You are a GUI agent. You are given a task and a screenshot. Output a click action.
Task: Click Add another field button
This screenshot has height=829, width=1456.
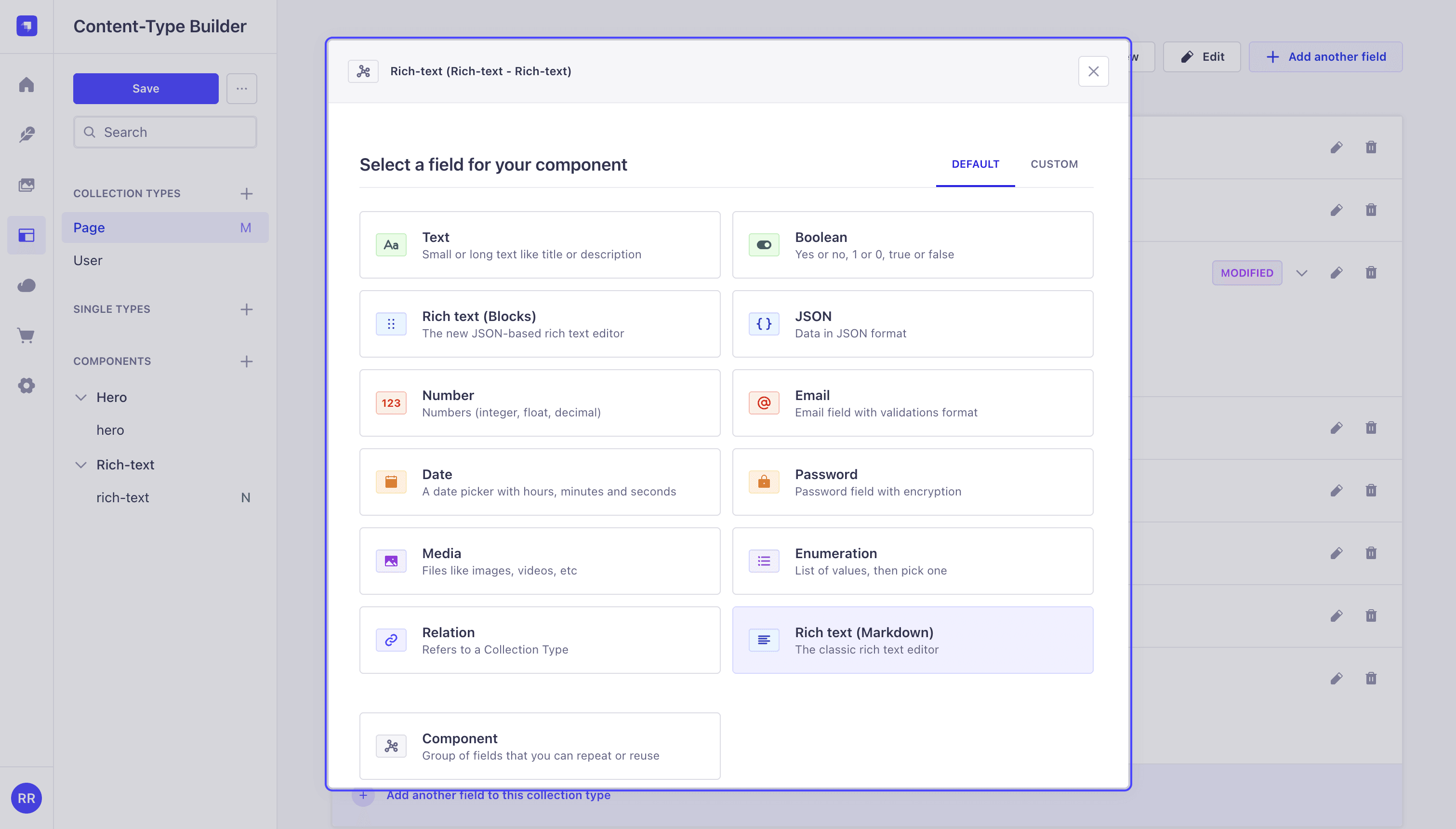1326,57
